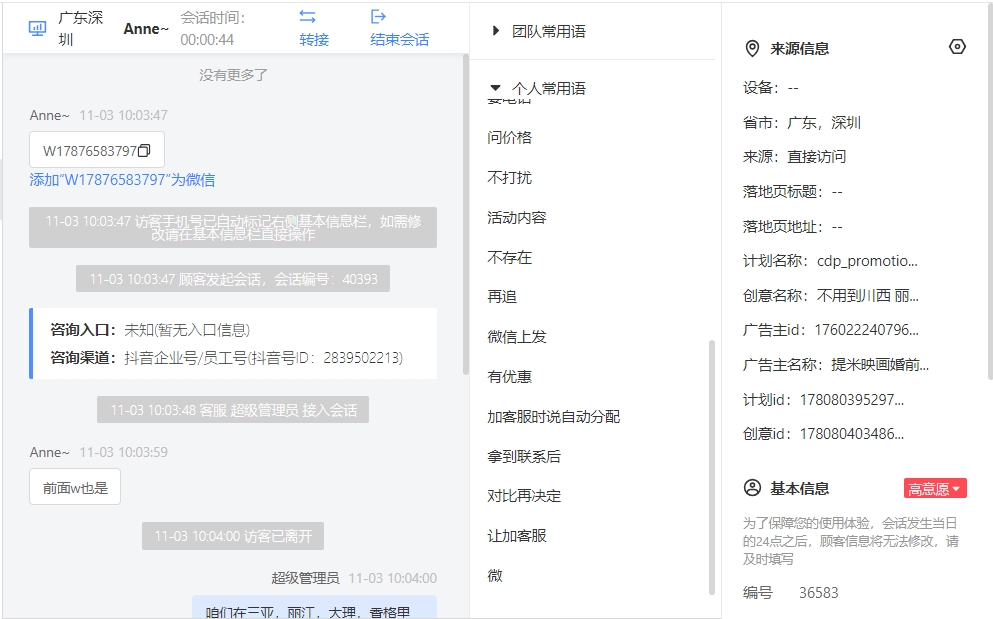Screen dimensions: 993x619
Task: Click the person icon beside 基本信息
Action: click(752, 488)
